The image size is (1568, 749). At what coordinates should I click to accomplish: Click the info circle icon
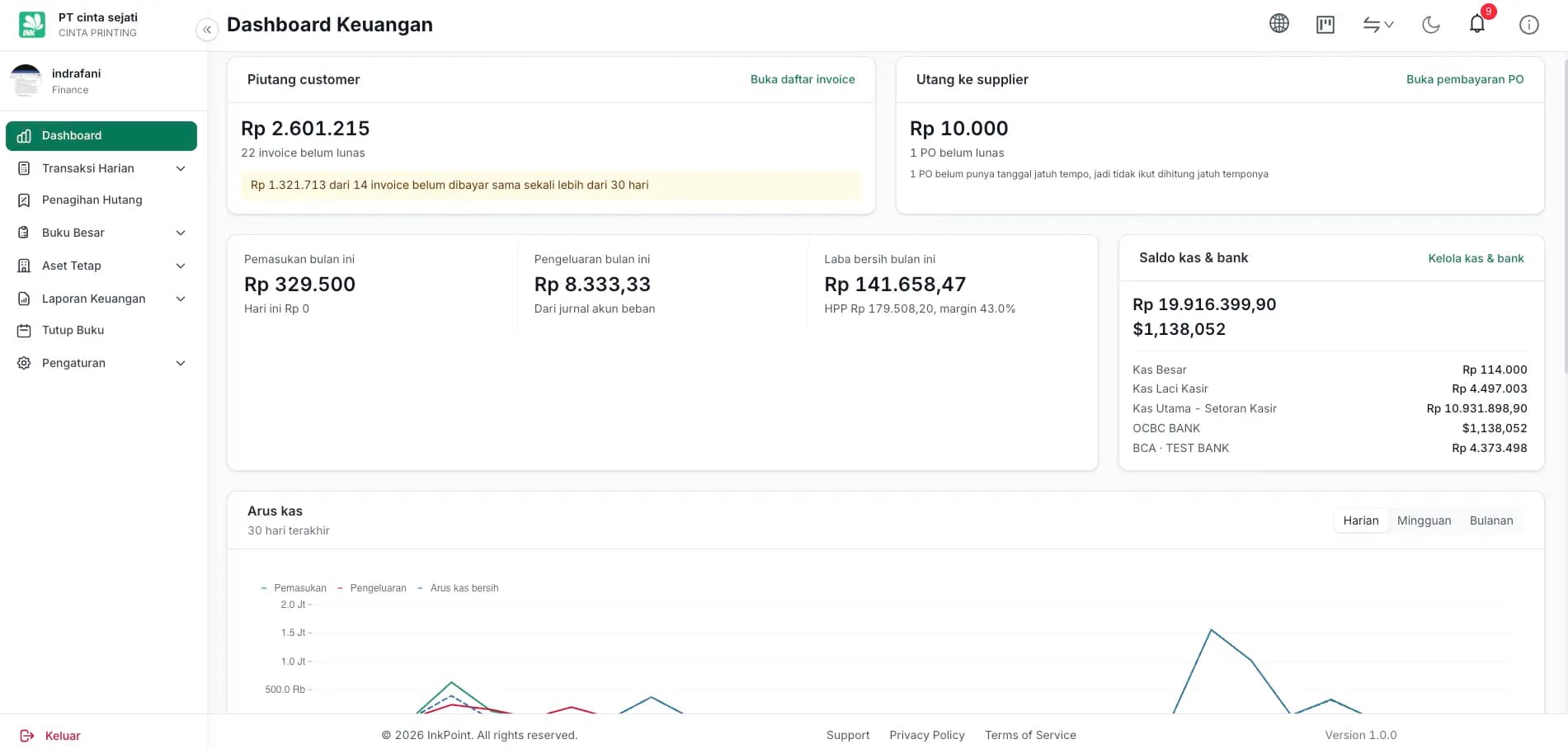(x=1528, y=25)
